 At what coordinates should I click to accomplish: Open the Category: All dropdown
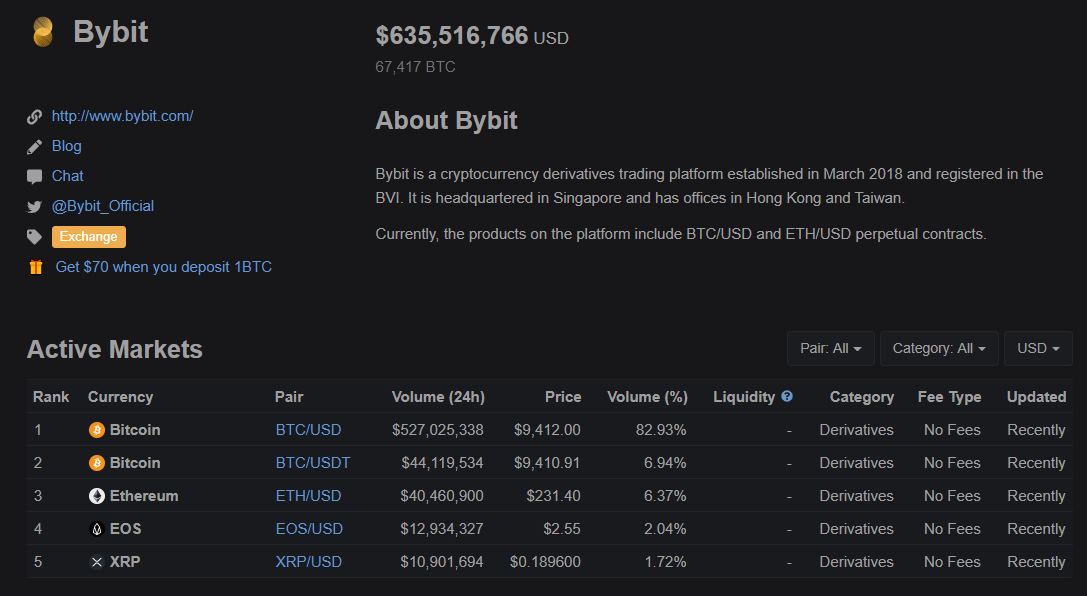pyautogui.click(x=939, y=349)
